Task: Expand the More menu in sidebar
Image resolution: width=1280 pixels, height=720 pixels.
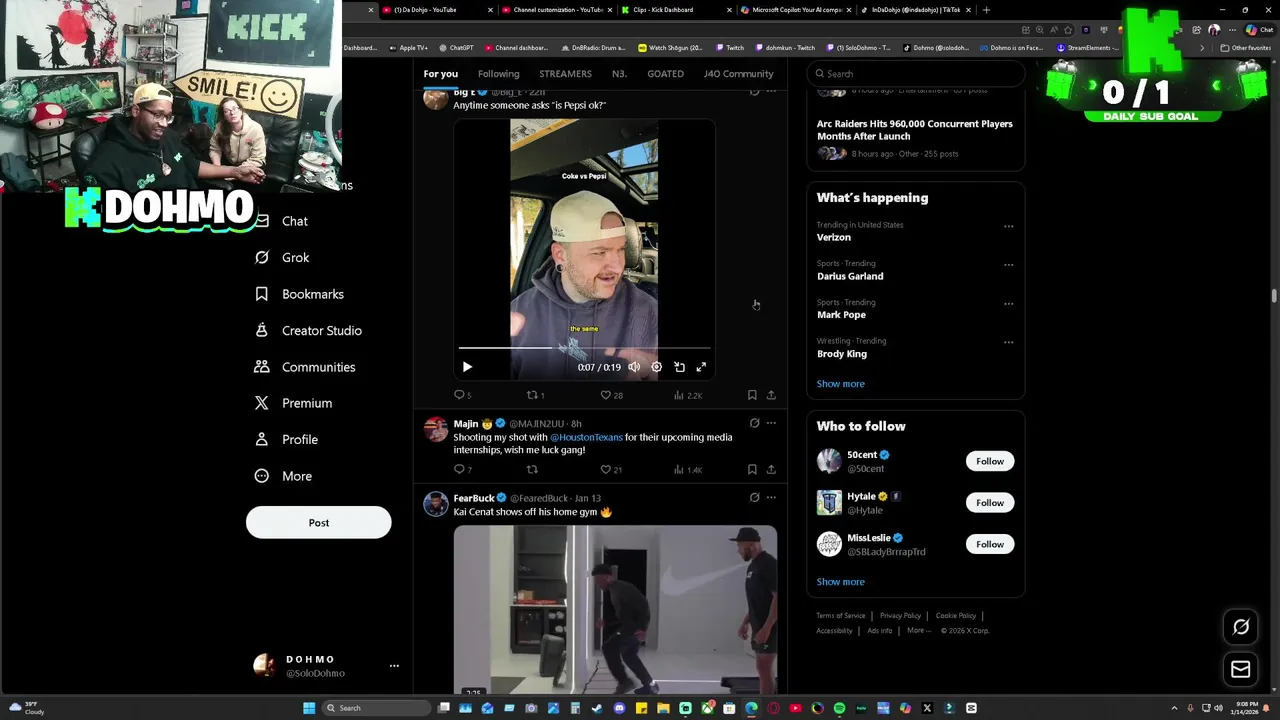Action: pyautogui.click(x=283, y=476)
